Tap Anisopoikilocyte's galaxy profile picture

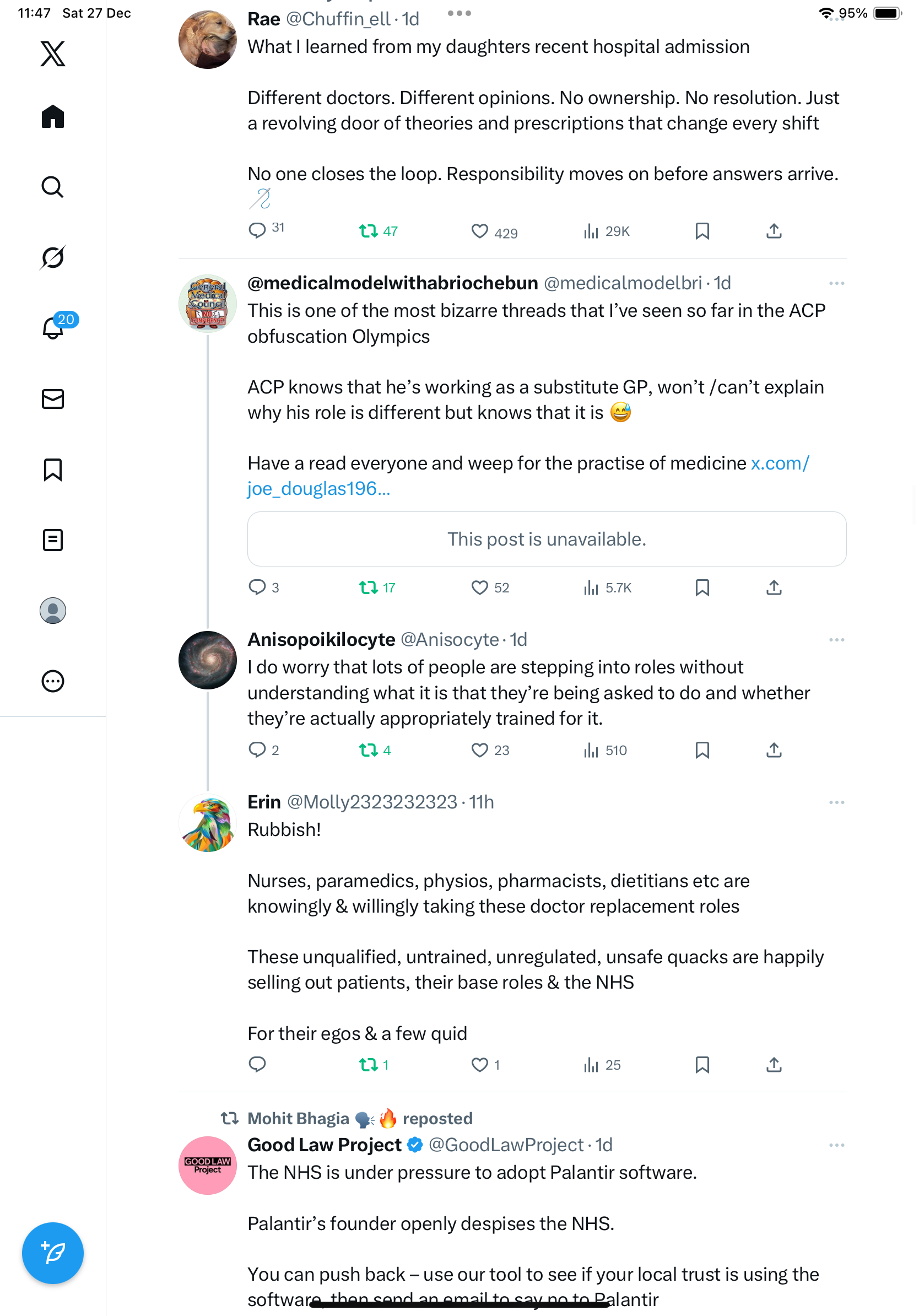click(x=207, y=660)
